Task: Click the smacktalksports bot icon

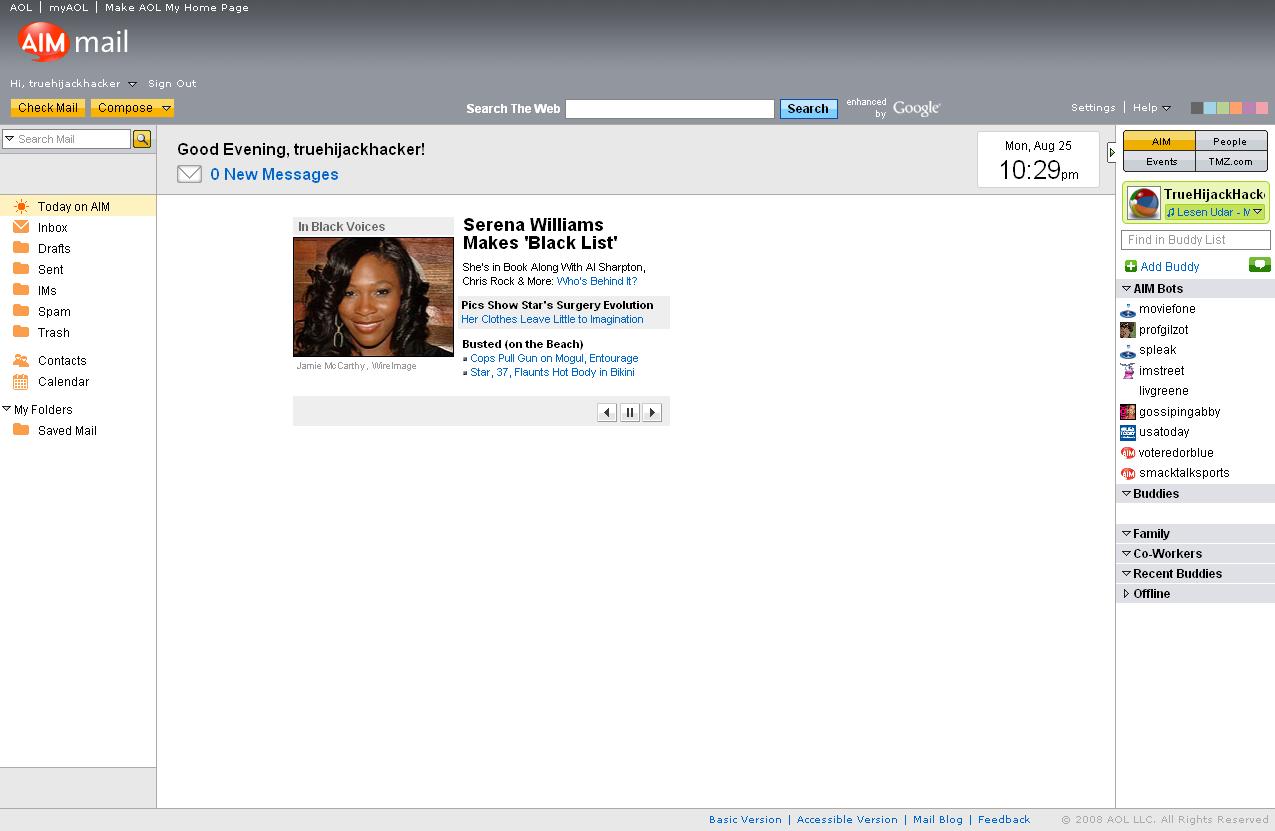Action: click(1128, 473)
